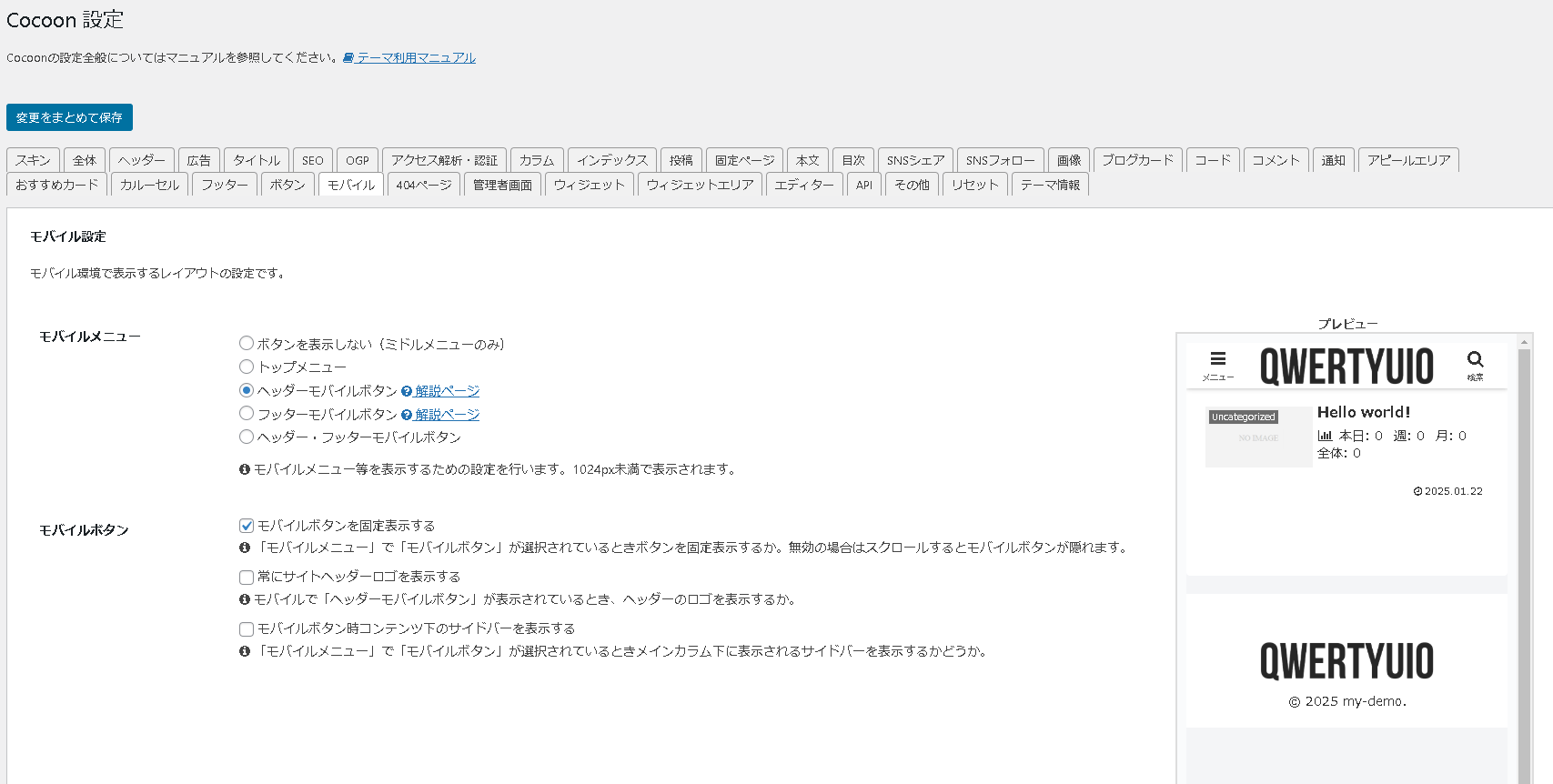Click the QWERTYUIO footer logo in preview
The width and height of the screenshot is (1553, 784).
pos(1346,661)
